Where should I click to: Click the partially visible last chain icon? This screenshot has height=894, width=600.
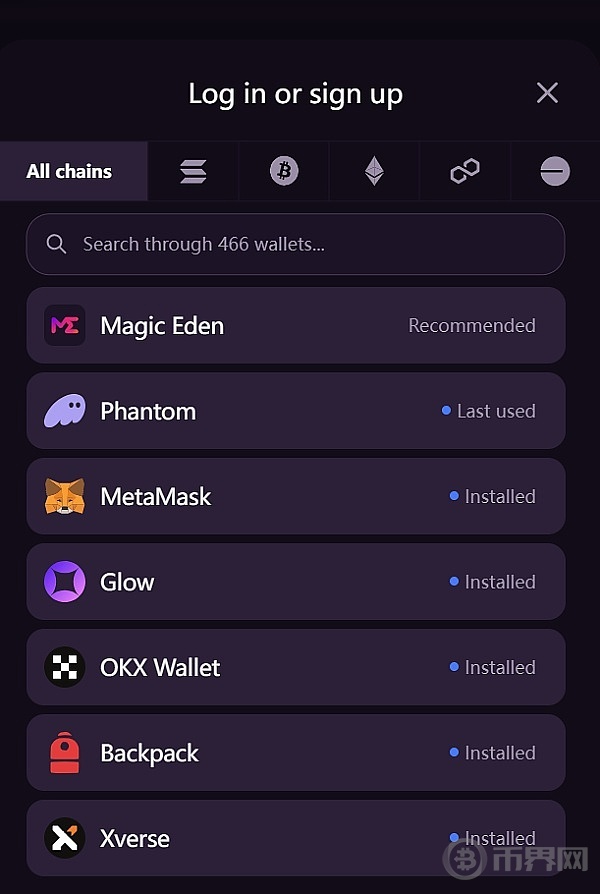tap(555, 172)
